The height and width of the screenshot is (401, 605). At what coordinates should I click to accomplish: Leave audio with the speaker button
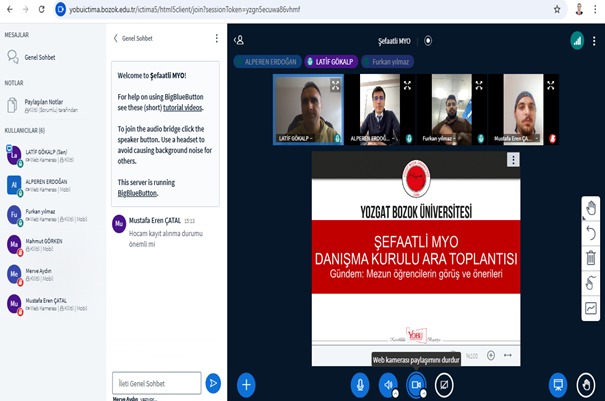coord(387,384)
